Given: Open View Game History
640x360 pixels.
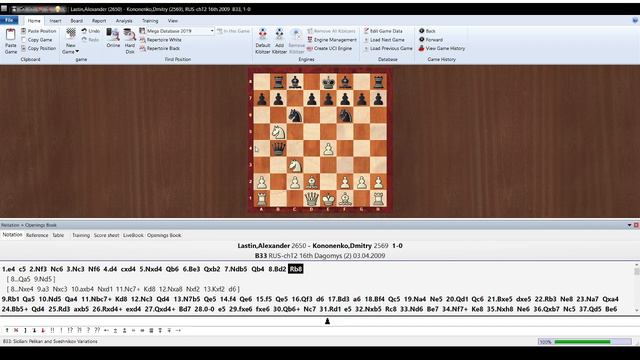Looking at the screenshot, I should pyautogui.click(x=442, y=48).
